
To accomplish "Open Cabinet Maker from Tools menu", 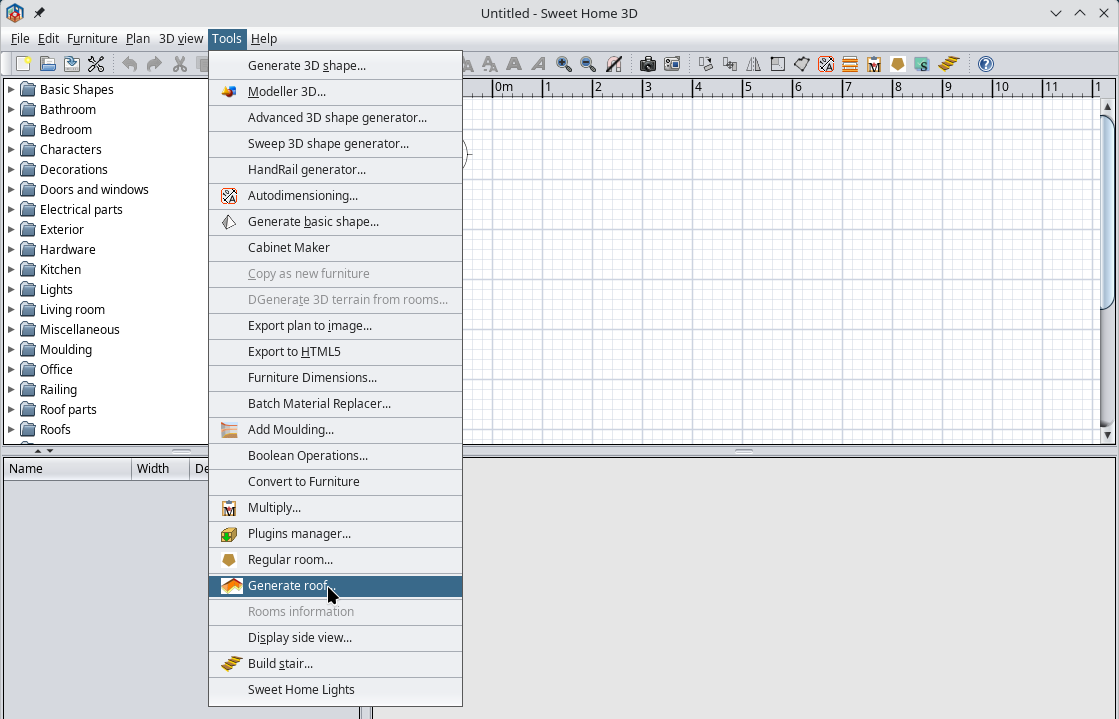I will click(x=335, y=247).
